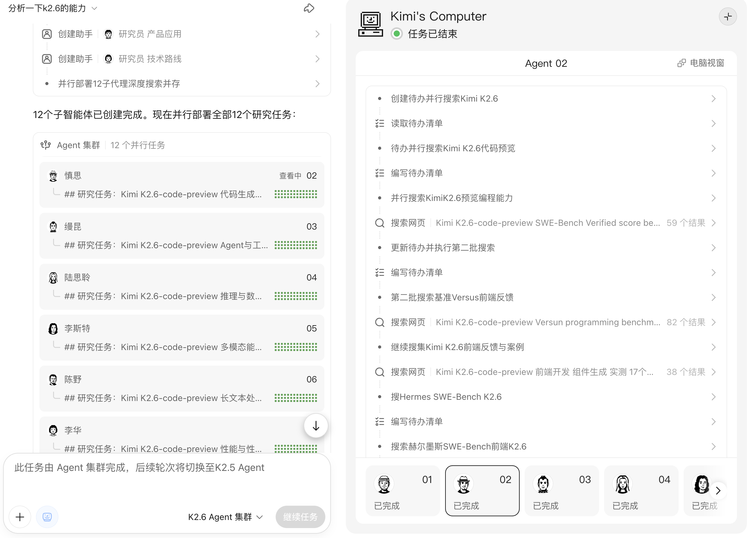Select agent tab 01 in bottom strip
Screen dimensions: 750x538
click(403, 490)
